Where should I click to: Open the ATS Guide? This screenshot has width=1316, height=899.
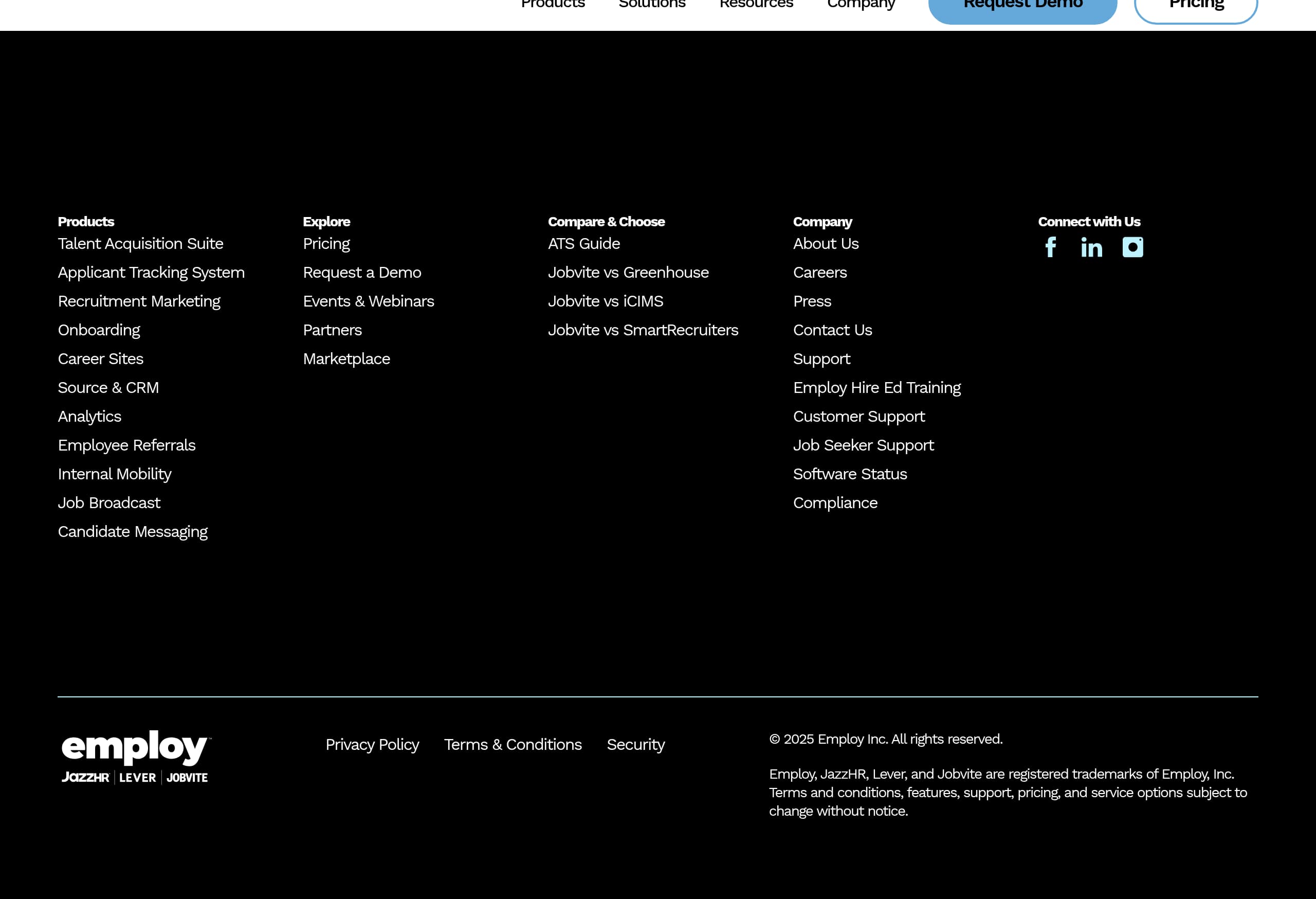click(584, 244)
